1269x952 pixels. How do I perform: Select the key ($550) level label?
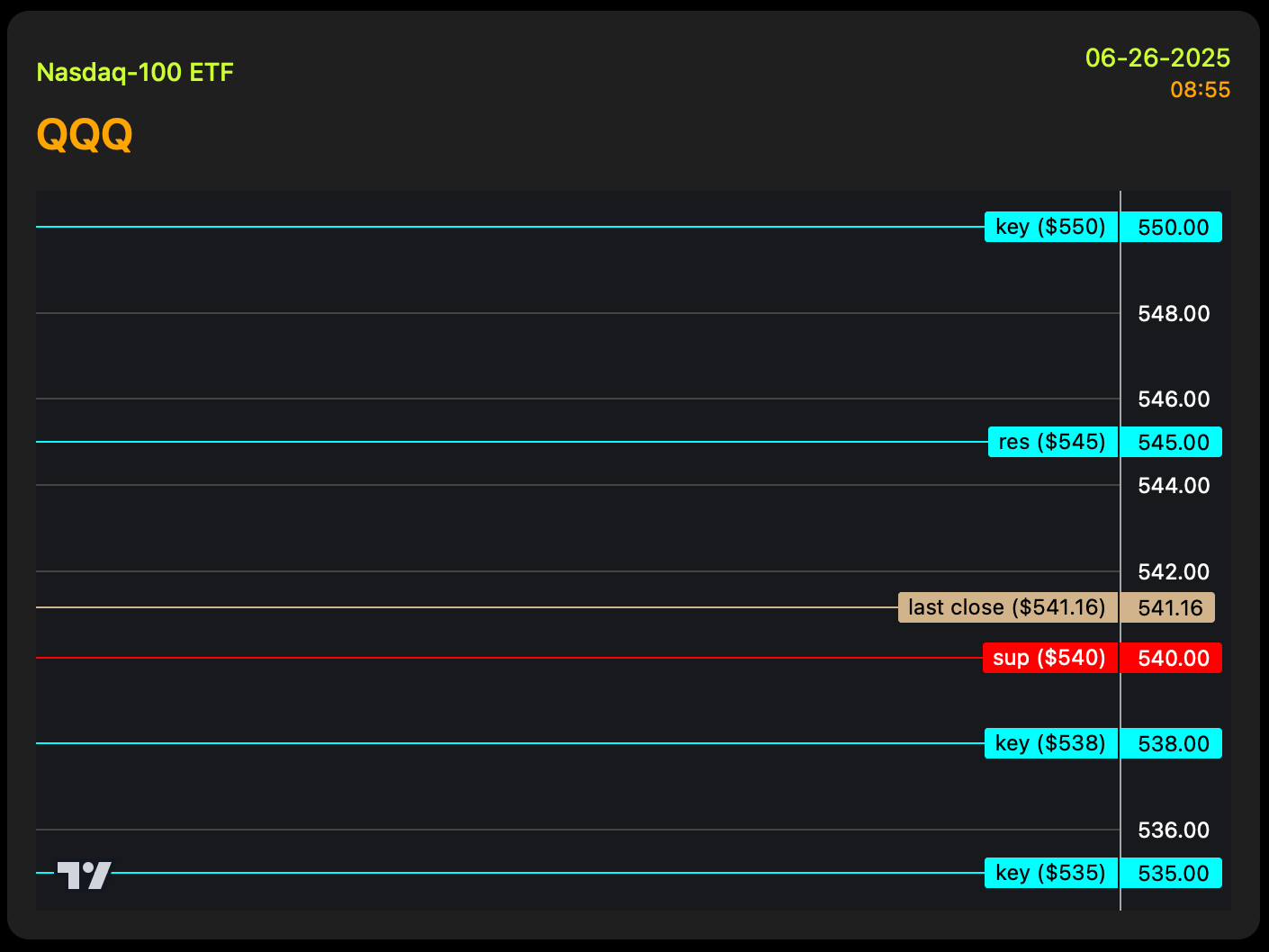pyautogui.click(x=1050, y=227)
